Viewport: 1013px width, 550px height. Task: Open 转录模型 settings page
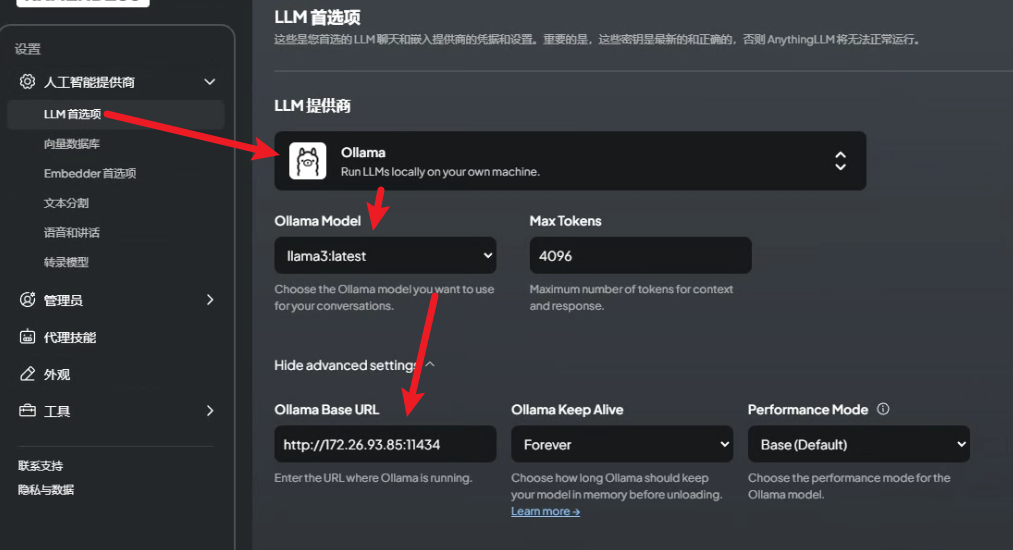[66, 262]
